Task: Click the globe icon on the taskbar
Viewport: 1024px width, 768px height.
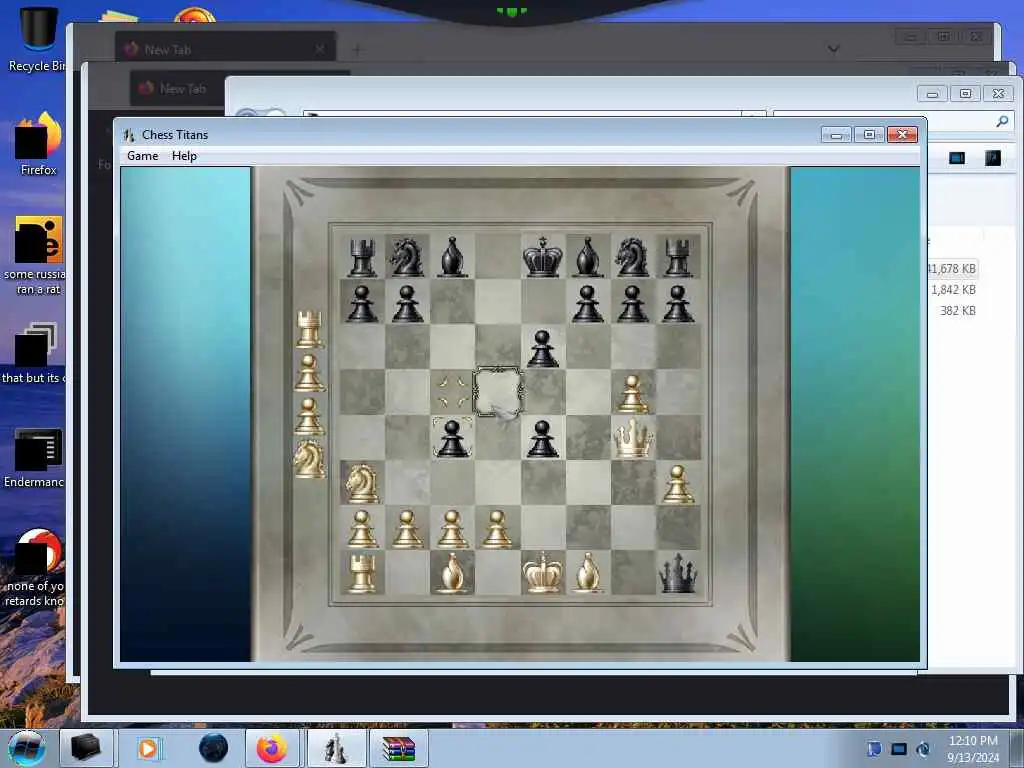Action: (x=213, y=748)
